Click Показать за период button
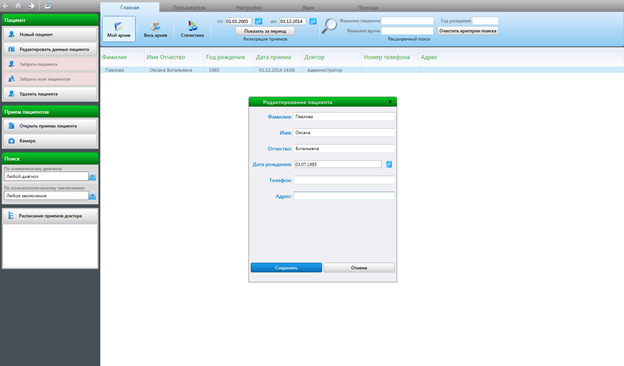This screenshot has height=366, width=624. pos(265,31)
